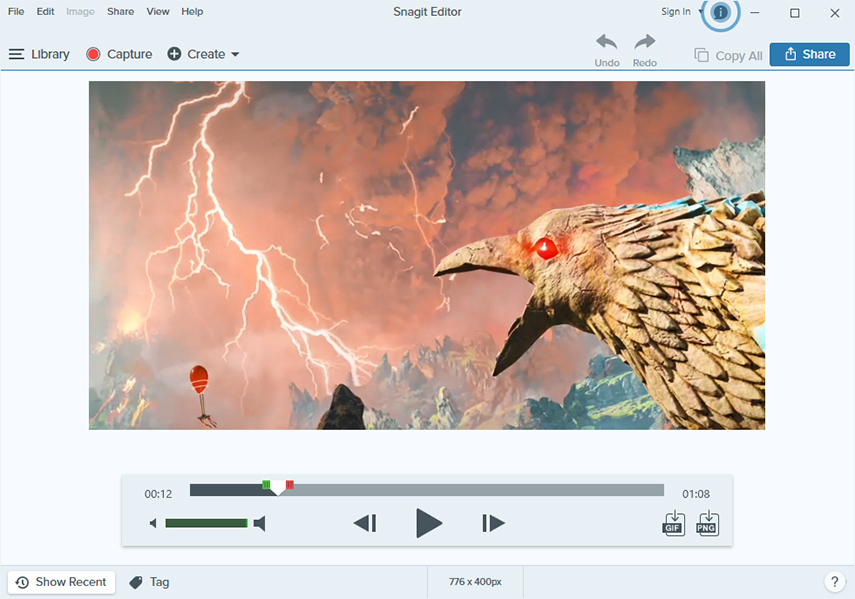Save current frame as PNG
The width and height of the screenshot is (855, 599).
(708, 523)
